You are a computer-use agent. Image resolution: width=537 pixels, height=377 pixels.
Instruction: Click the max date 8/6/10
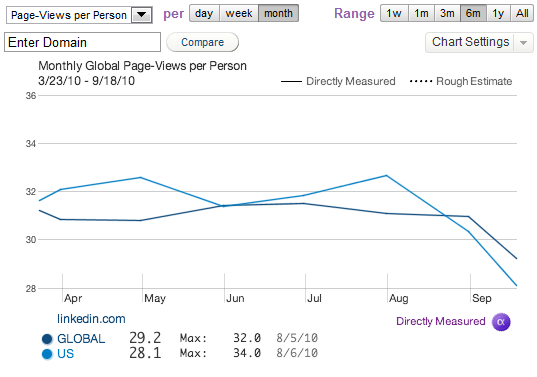point(297,353)
